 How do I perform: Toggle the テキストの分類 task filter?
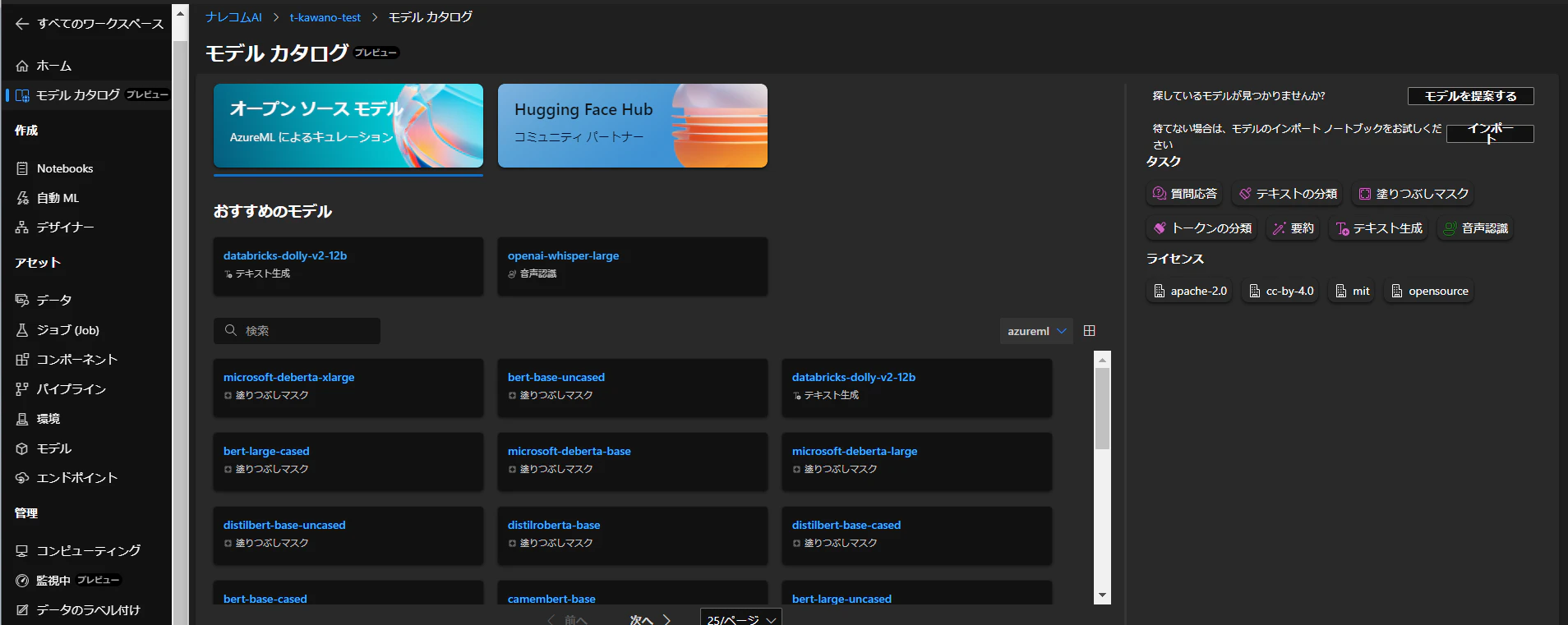1288,194
